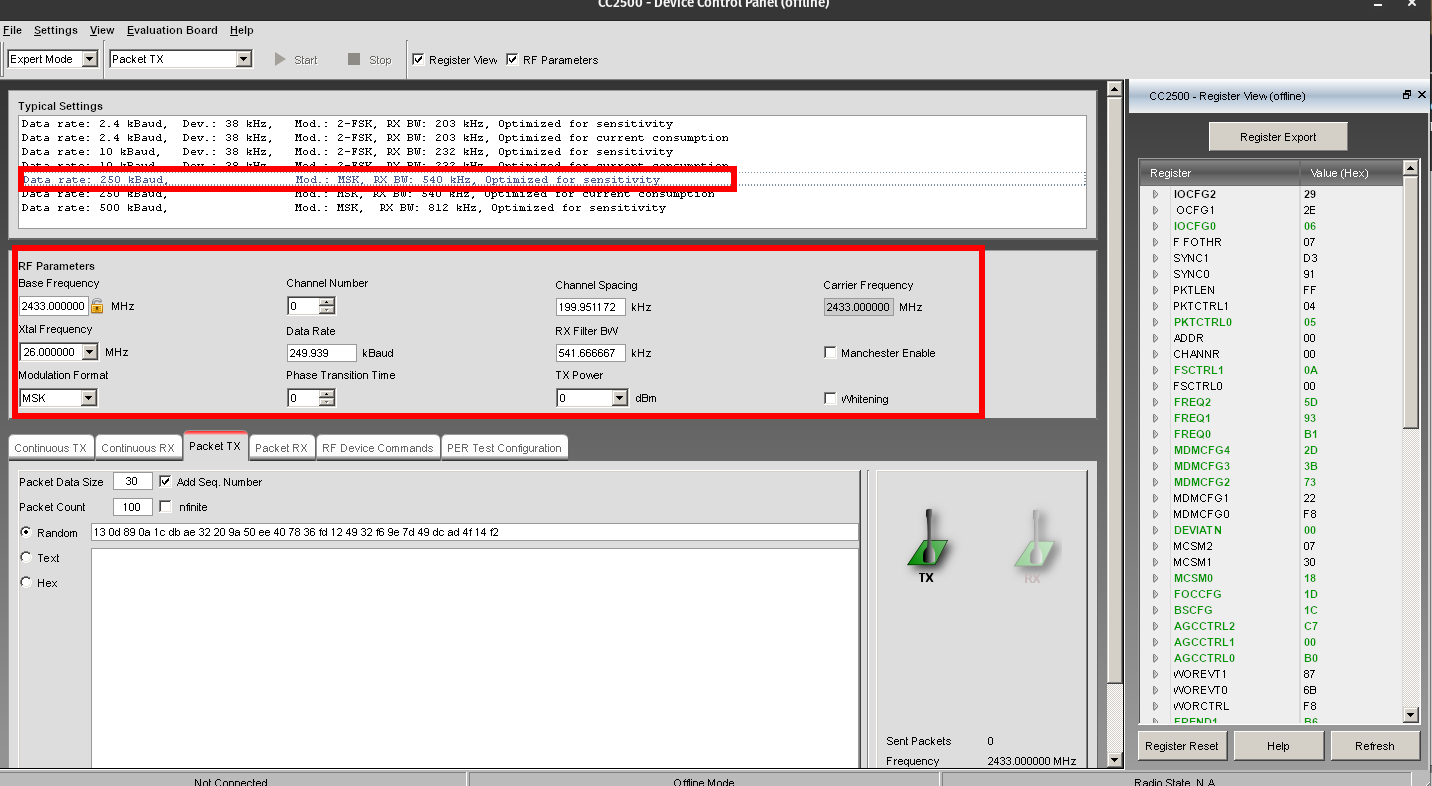Uncheck the Register View checkbox
Viewport: 1432px width, 786px height.
pos(418,60)
